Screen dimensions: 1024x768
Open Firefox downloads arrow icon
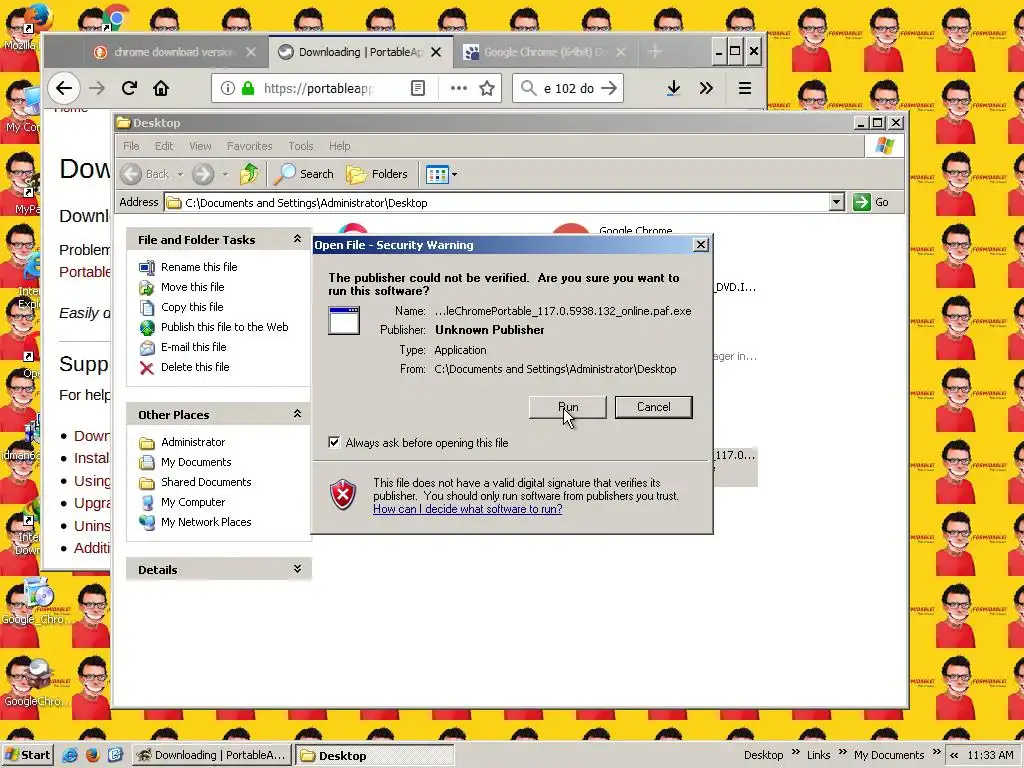pos(674,88)
